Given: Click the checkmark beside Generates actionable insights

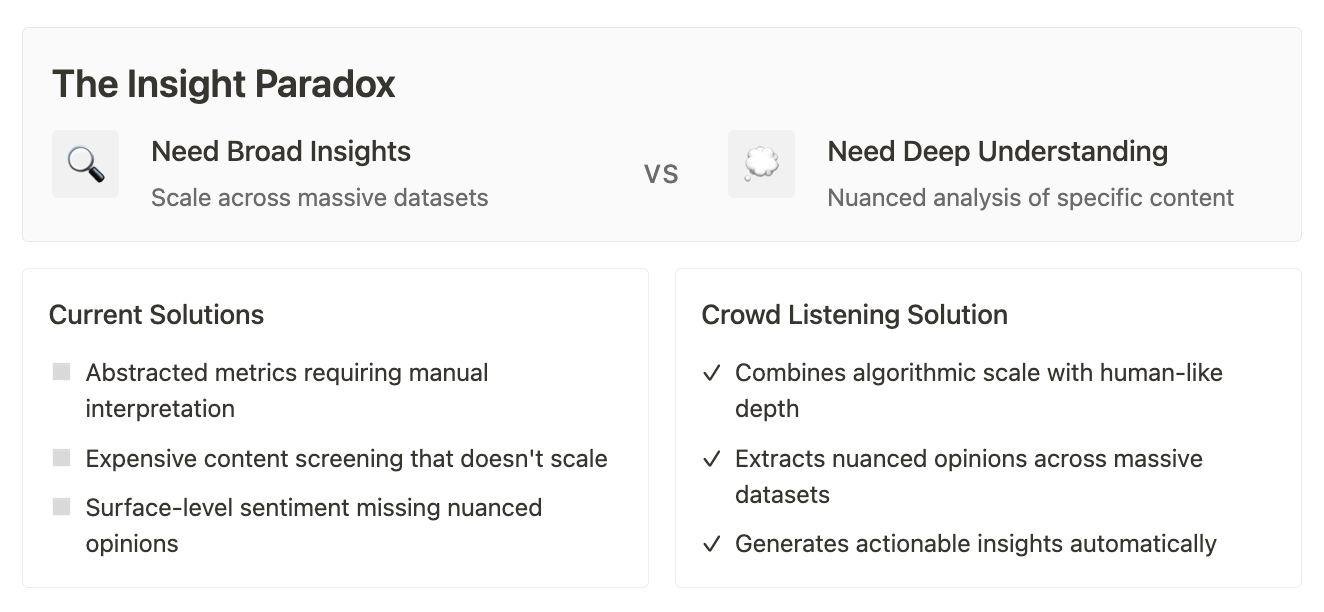Looking at the screenshot, I should coord(712,544).
